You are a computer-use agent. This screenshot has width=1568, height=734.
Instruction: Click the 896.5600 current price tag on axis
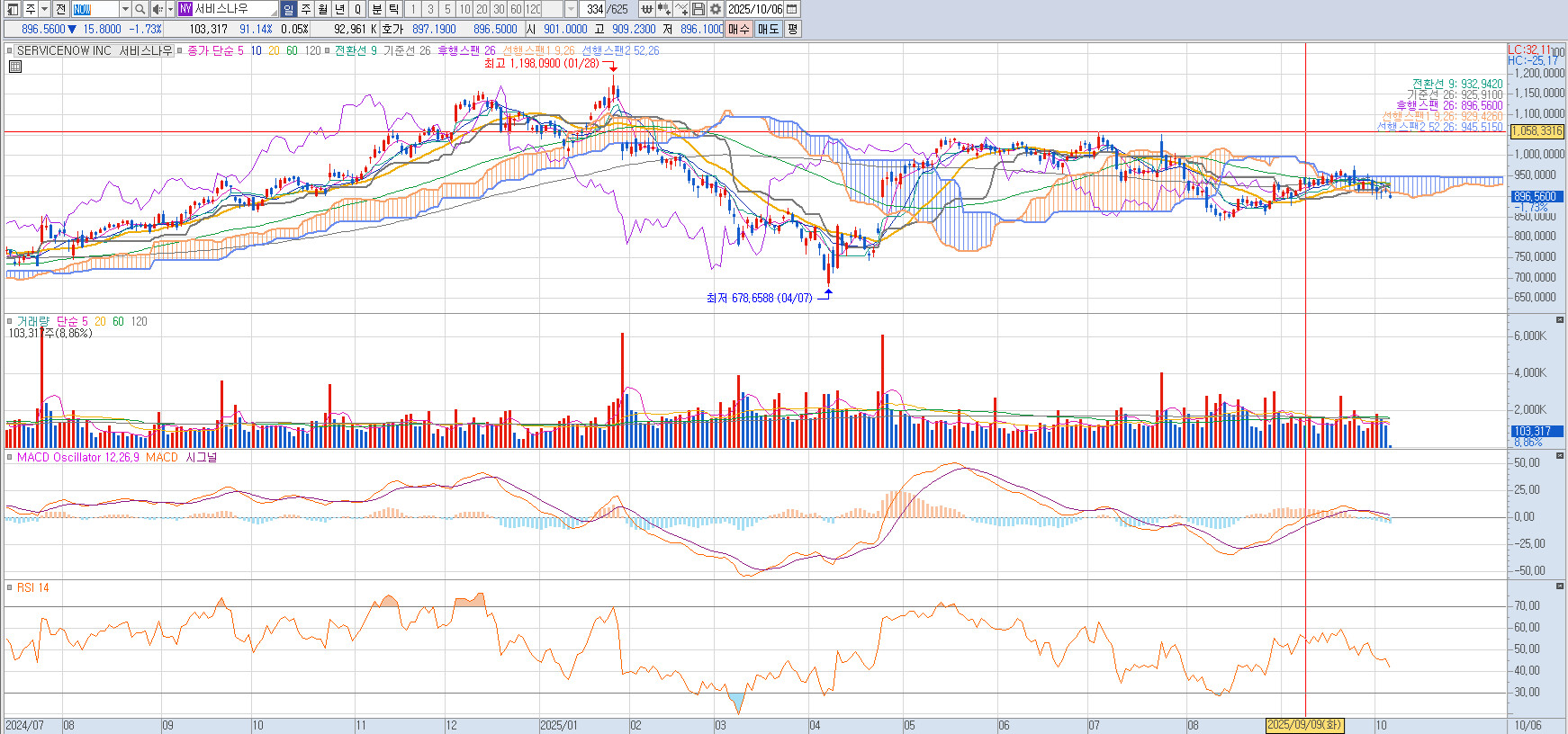(x=1536, y=196)
